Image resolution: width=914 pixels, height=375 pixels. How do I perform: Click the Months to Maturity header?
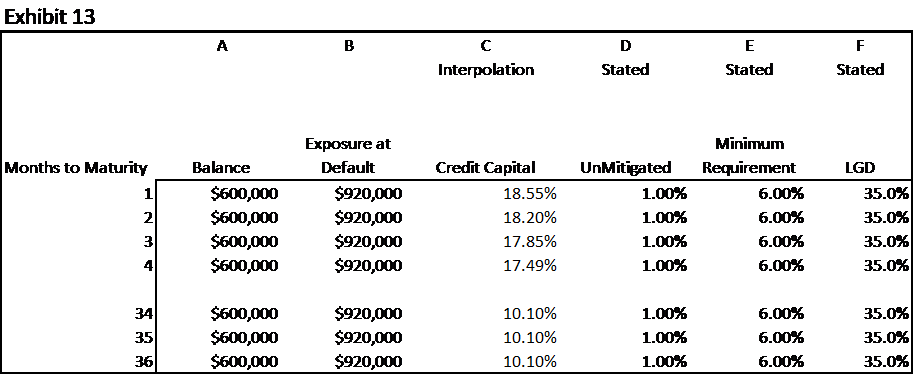(75, 169)
